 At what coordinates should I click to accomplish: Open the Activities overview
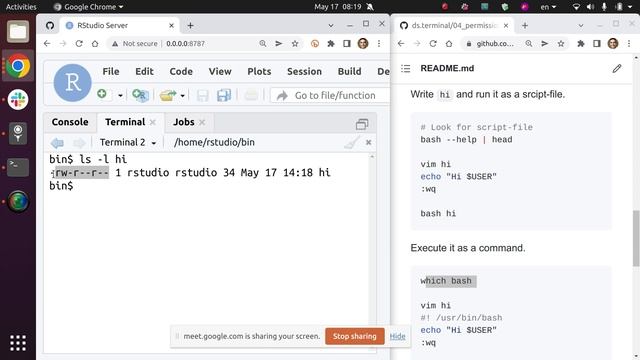[x=21, y=7]
